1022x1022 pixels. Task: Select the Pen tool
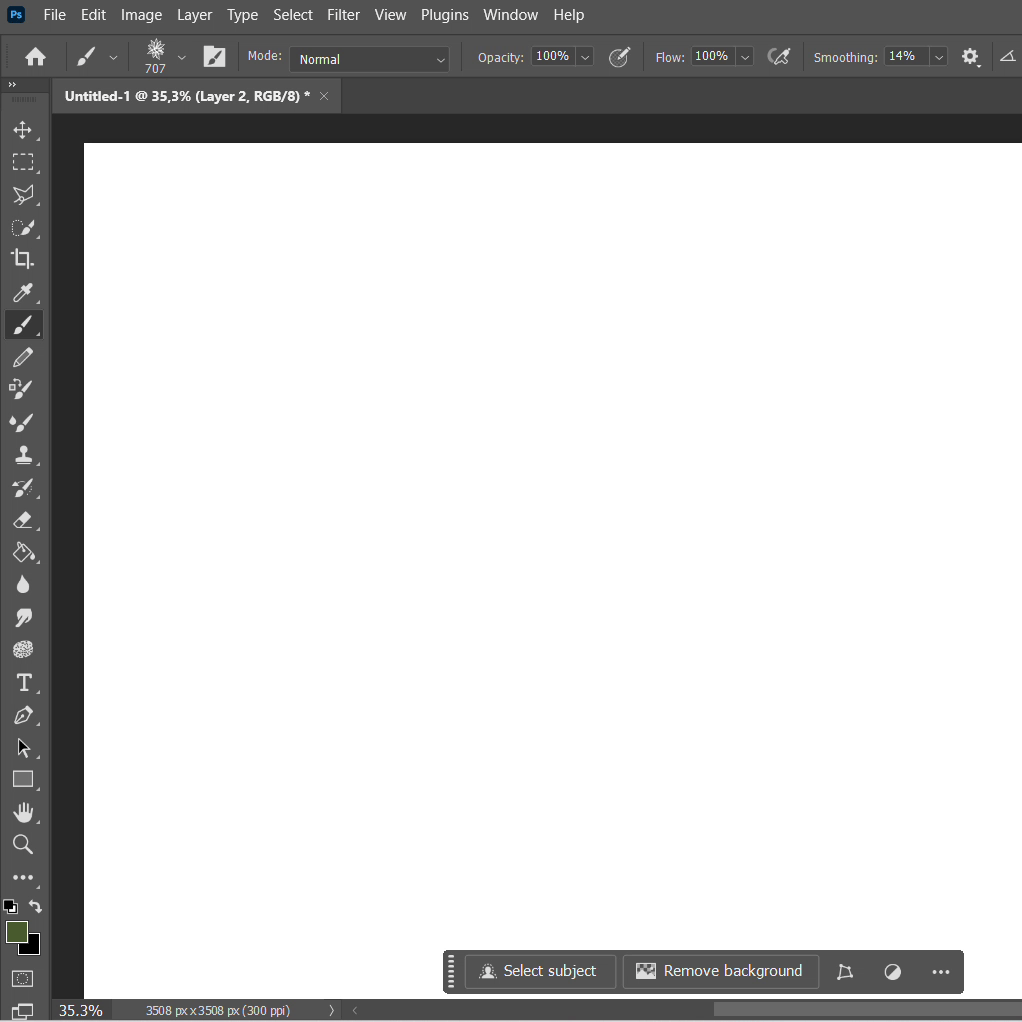coord(24,715)
